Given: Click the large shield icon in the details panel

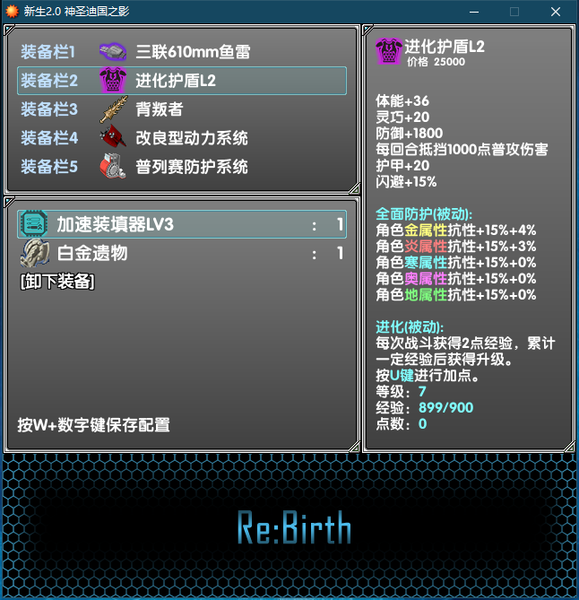Looking at the screenshot, I should click(x=389, y=51).
